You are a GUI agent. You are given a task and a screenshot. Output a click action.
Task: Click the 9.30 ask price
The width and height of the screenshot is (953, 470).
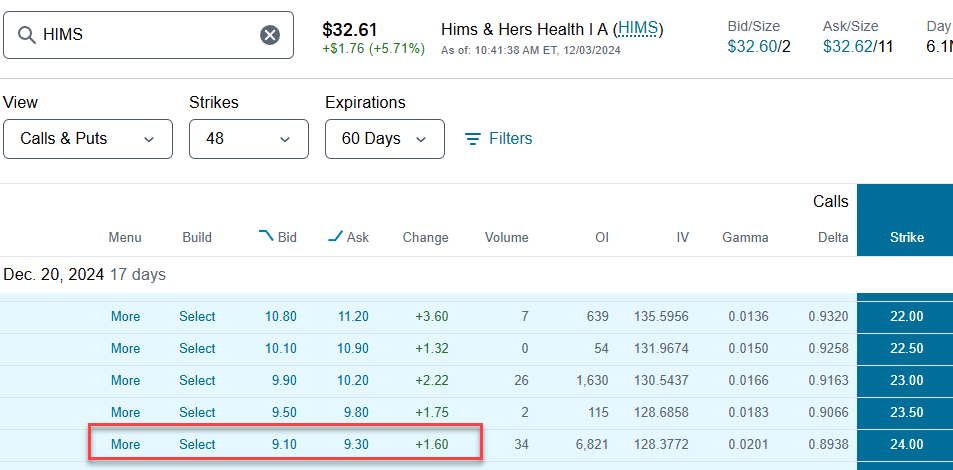[356, 444]
